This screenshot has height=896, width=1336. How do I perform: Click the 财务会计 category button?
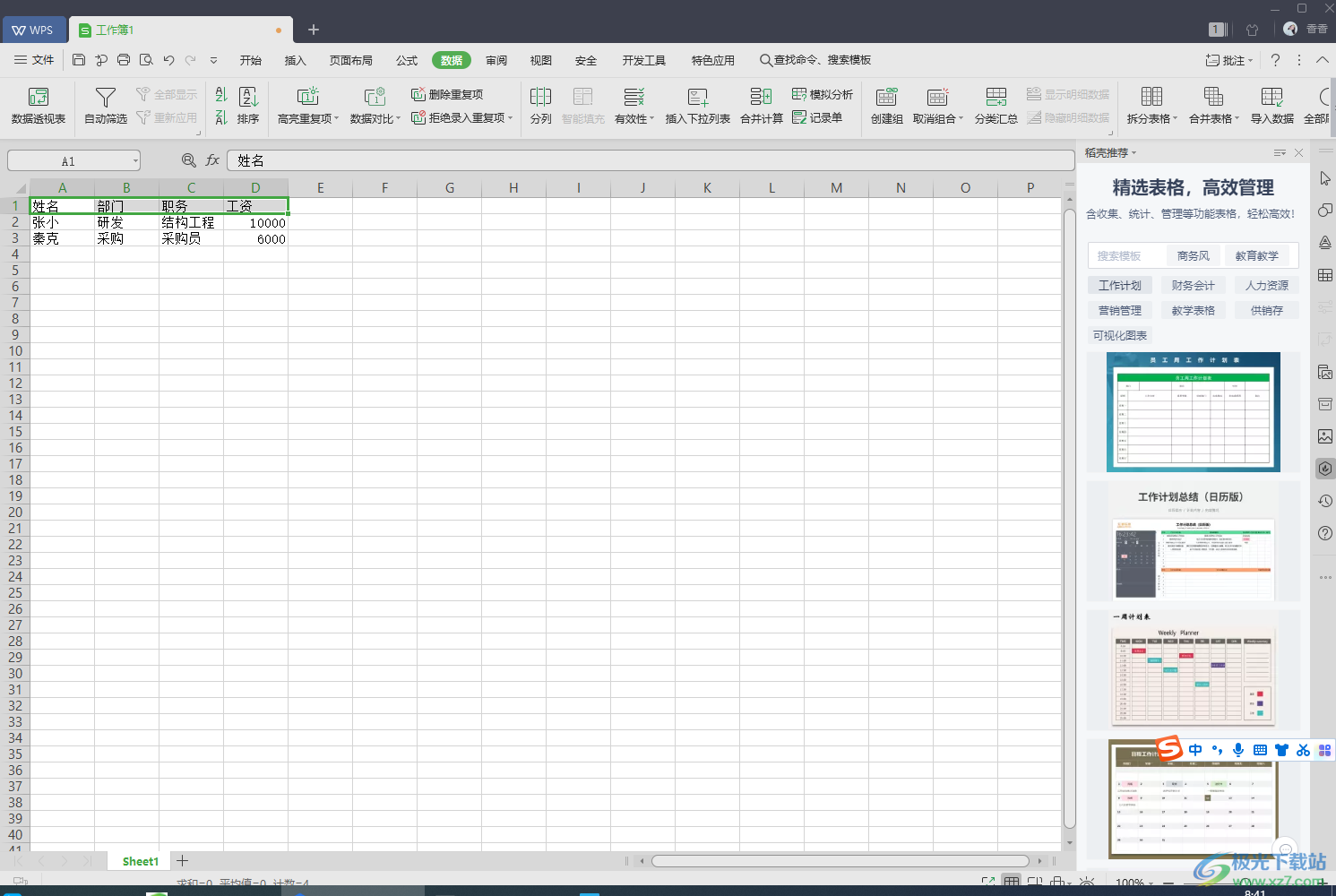1193,285
